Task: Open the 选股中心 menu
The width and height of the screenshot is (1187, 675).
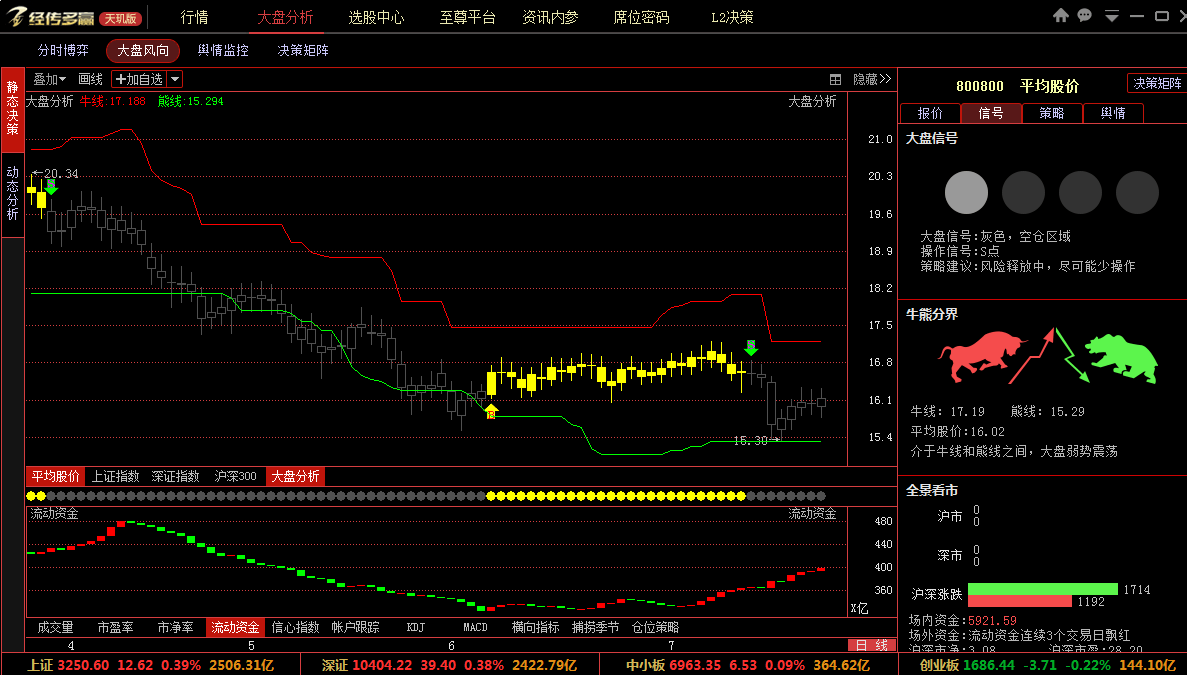Action: coord(376,17)
